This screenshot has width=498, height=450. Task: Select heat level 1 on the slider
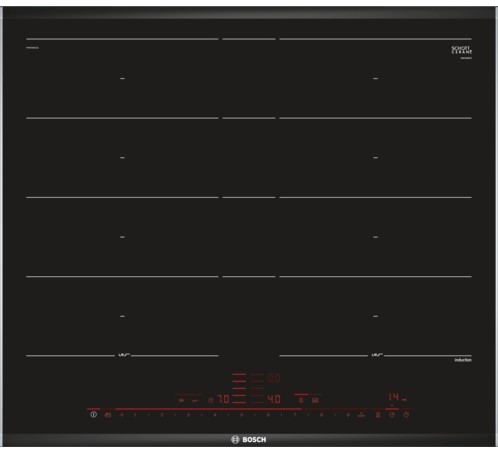[x=135, y=415]
